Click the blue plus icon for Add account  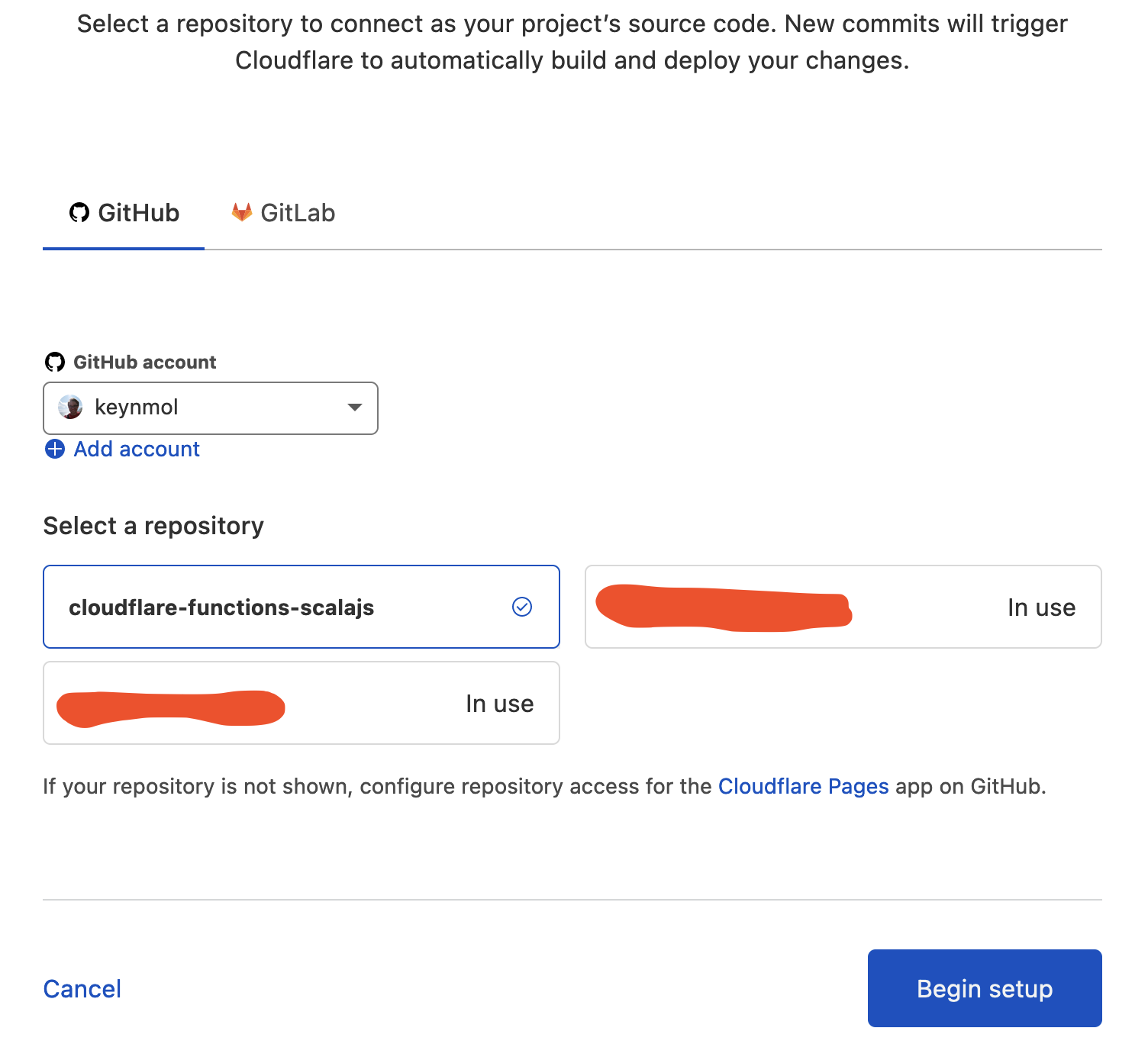click(55, 449)
